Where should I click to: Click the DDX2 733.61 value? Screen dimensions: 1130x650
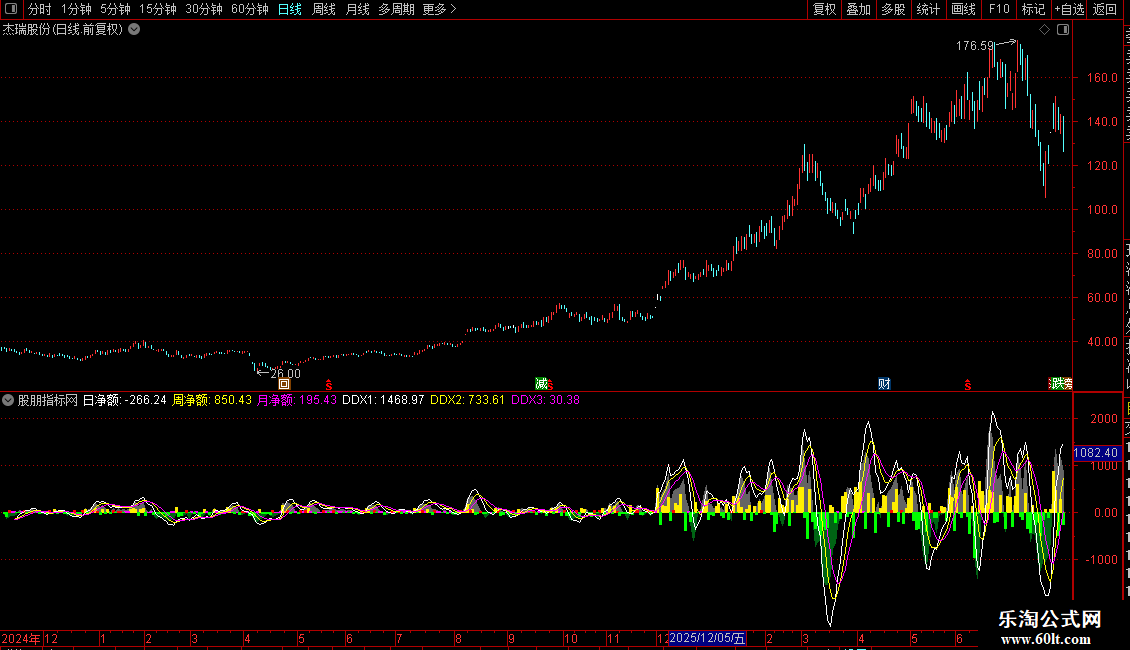tap(468, 400)
